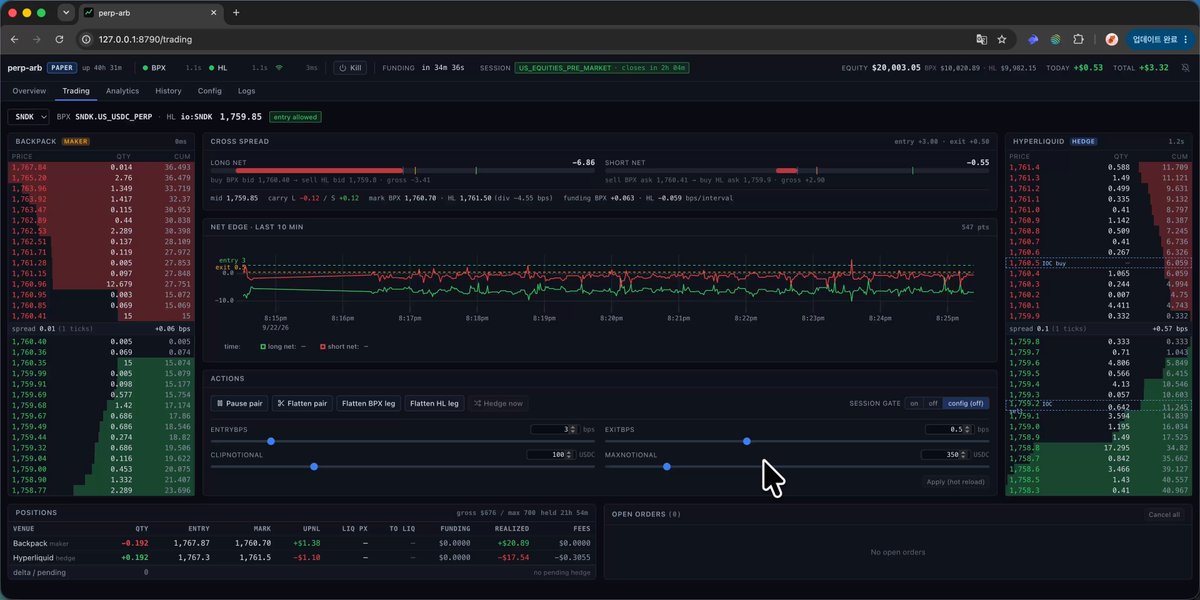Click Cancel all in Open Orders
Screen dimensions: 1200x600
coord(1165,515)
